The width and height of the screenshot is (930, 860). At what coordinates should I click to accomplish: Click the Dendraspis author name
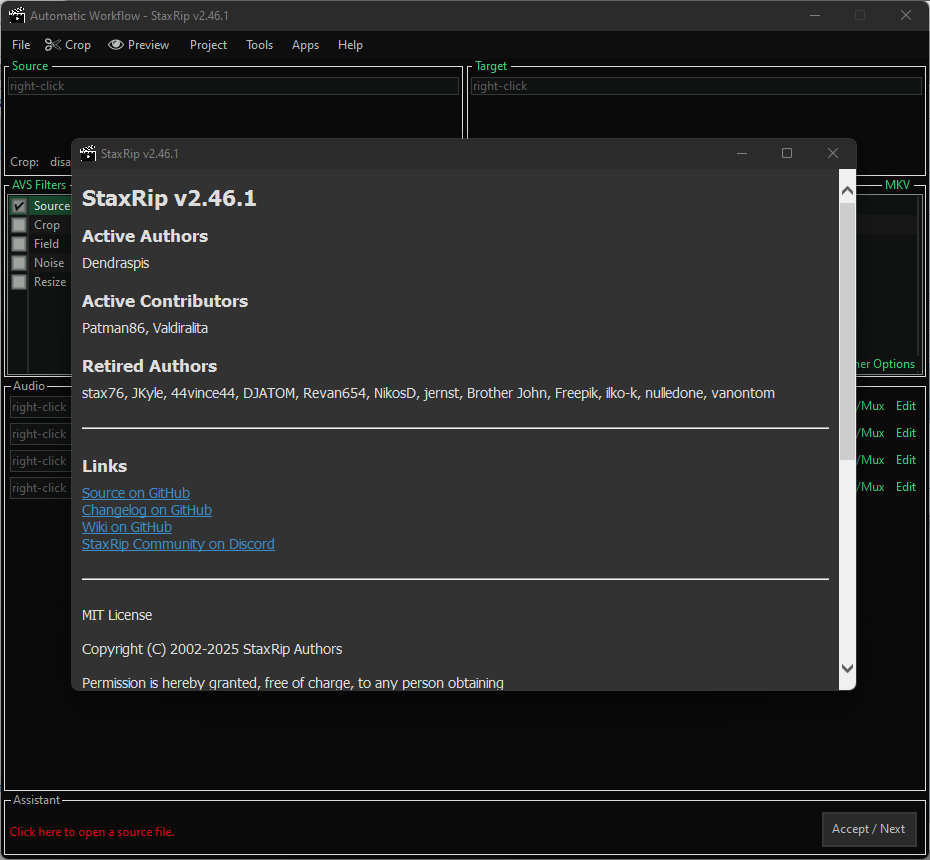116,263
